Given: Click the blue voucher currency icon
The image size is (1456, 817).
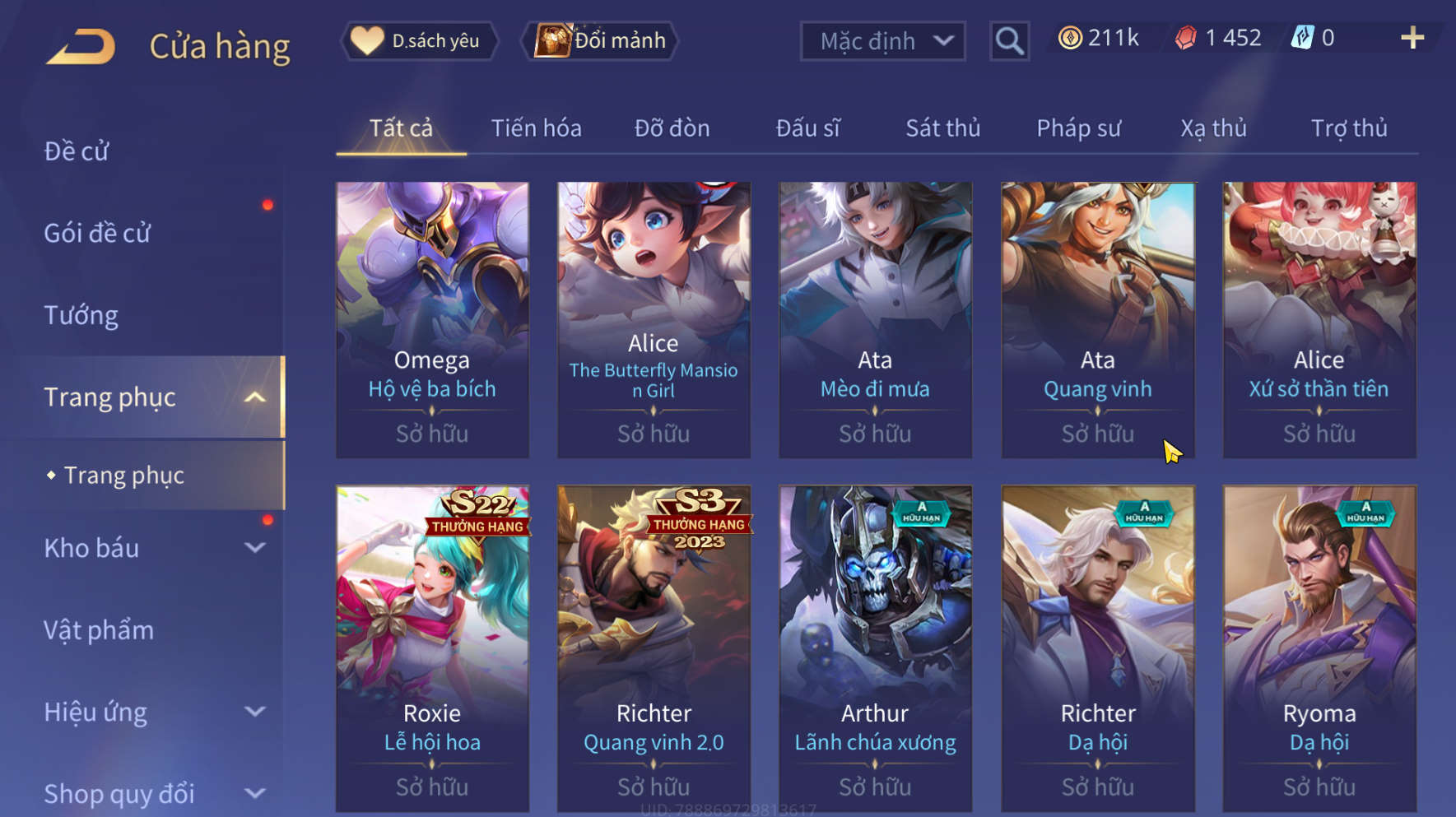Looking at the screenshot, I should pos(1302,38).
